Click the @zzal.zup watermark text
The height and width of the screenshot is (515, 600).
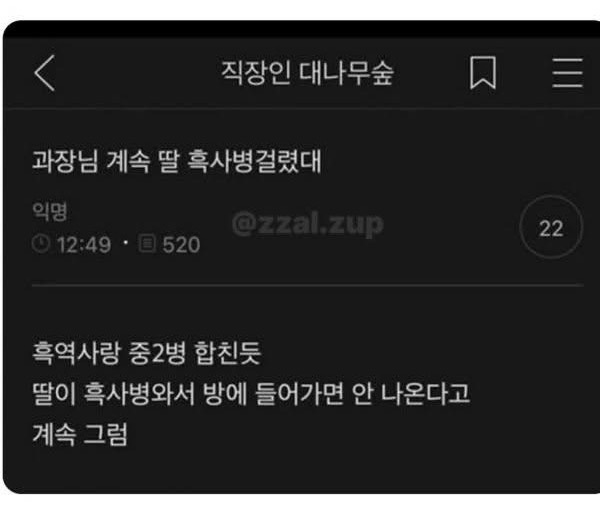pyautogui.click(x=307, y=225)
